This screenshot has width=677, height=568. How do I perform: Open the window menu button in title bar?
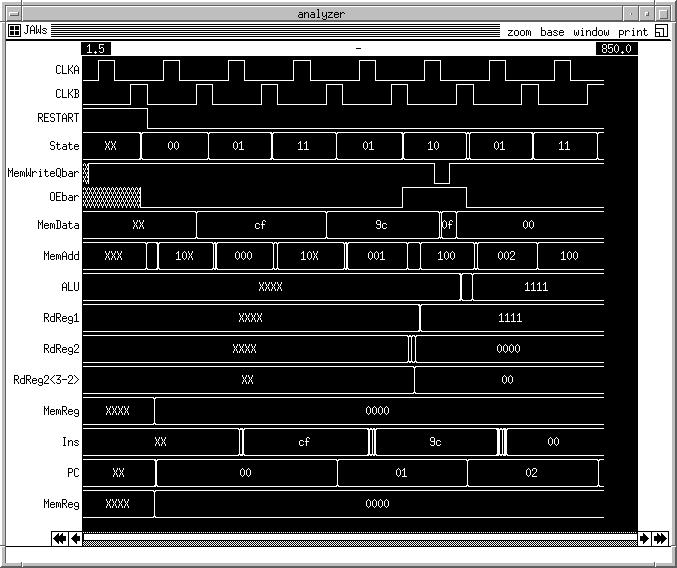tap(12, 13)
